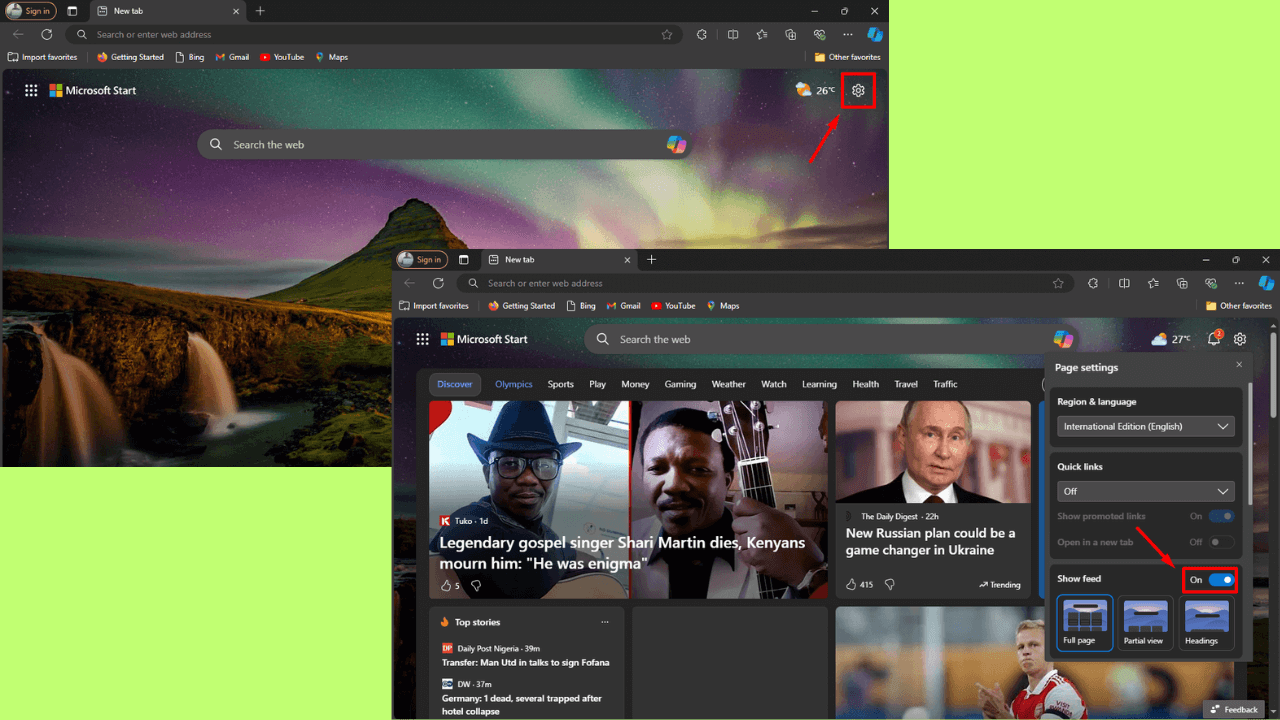Switch to Money feed tab
The image size is (1280, 720).
point(635,384)
